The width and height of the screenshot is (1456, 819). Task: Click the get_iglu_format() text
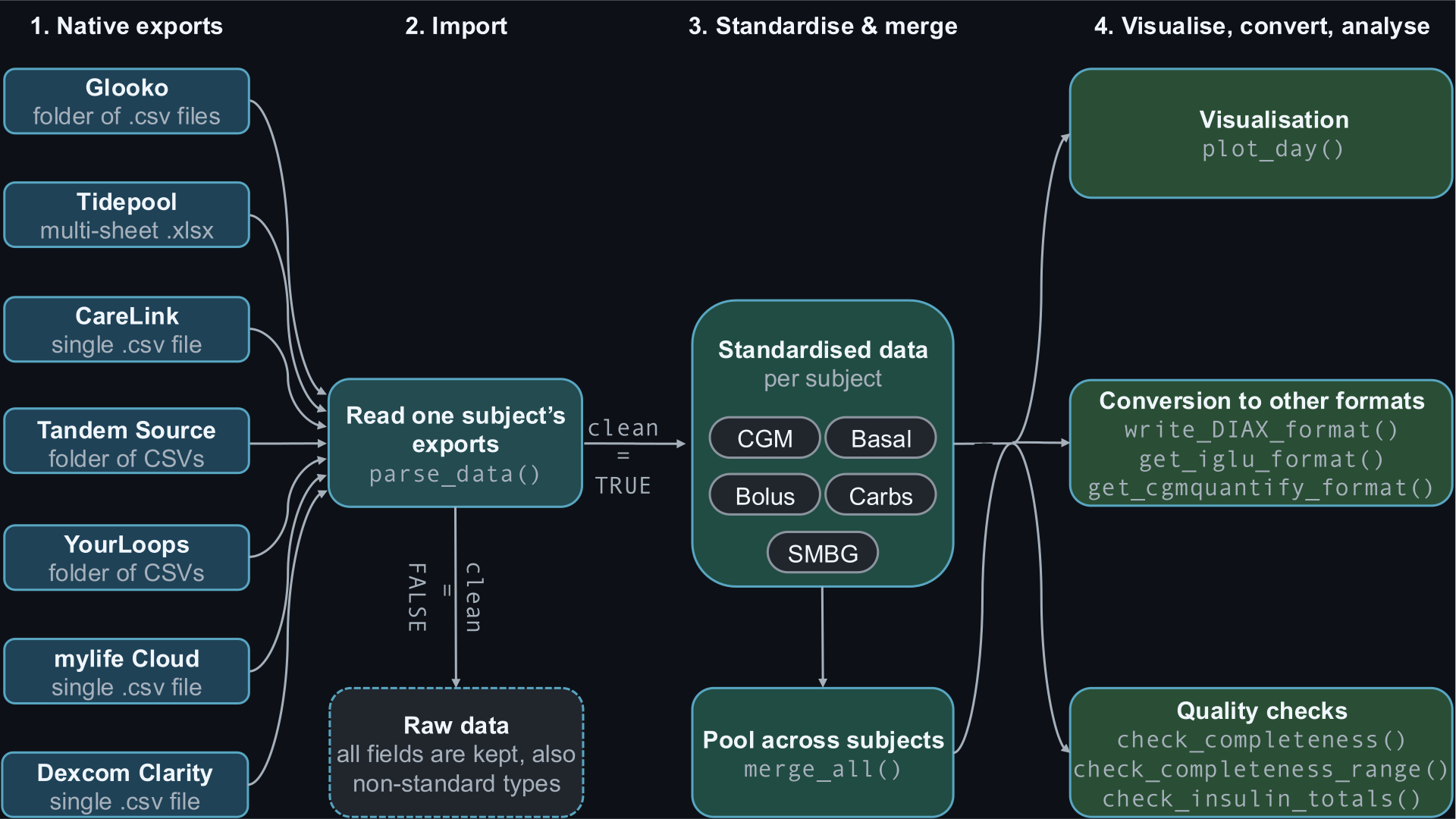[1261, 460]
